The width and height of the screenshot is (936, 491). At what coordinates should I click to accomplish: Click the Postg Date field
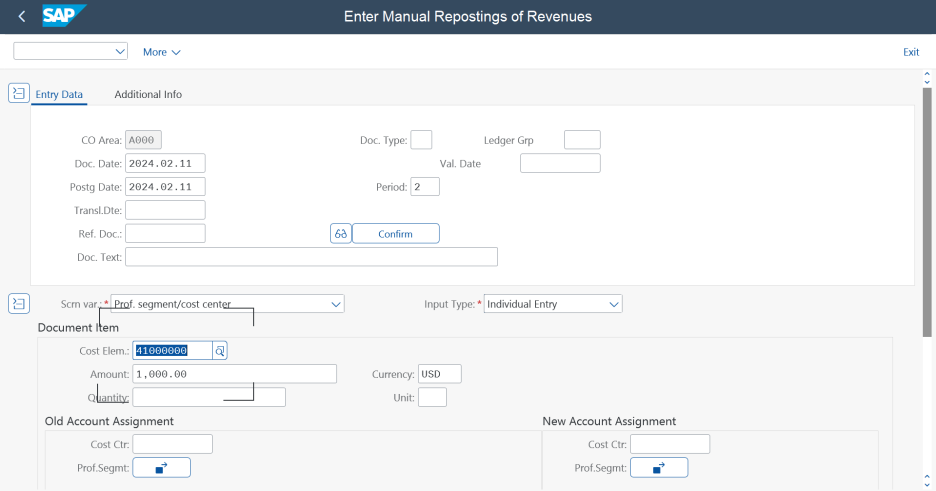coord(165,187)
